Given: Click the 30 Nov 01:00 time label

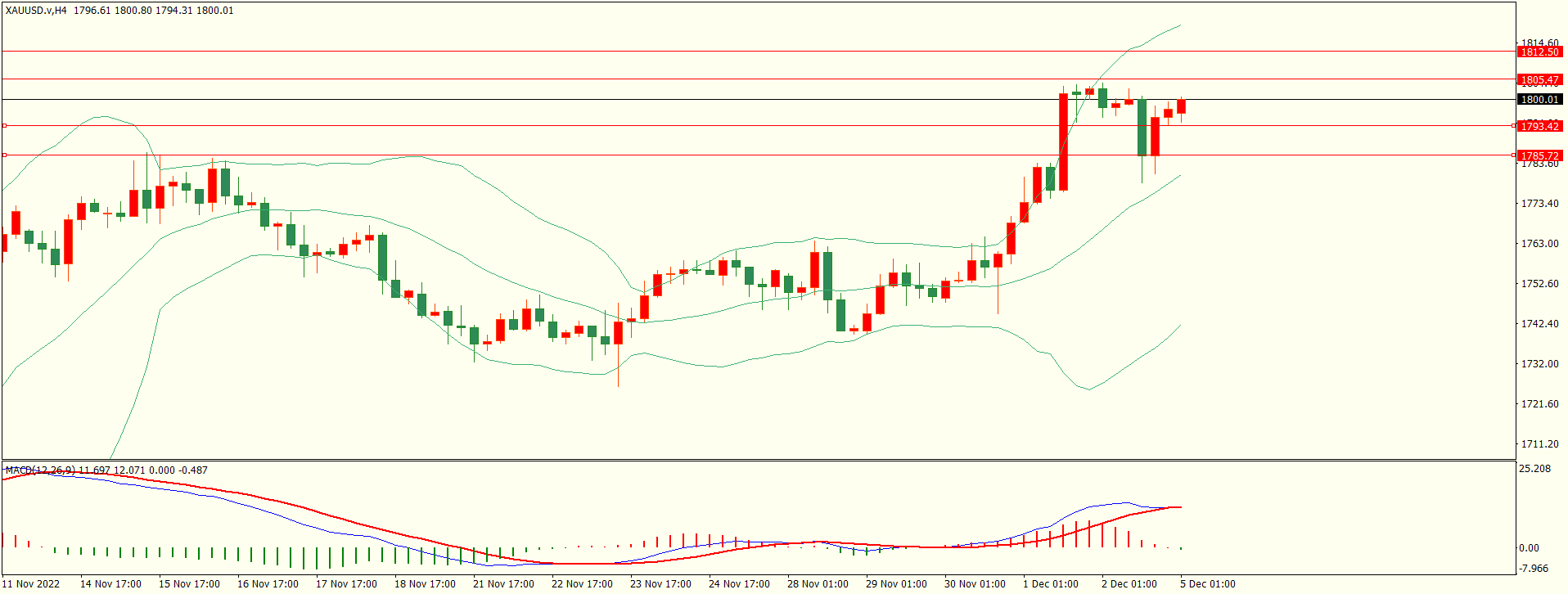Looking at the screenshot, I should tap(975, 584).
